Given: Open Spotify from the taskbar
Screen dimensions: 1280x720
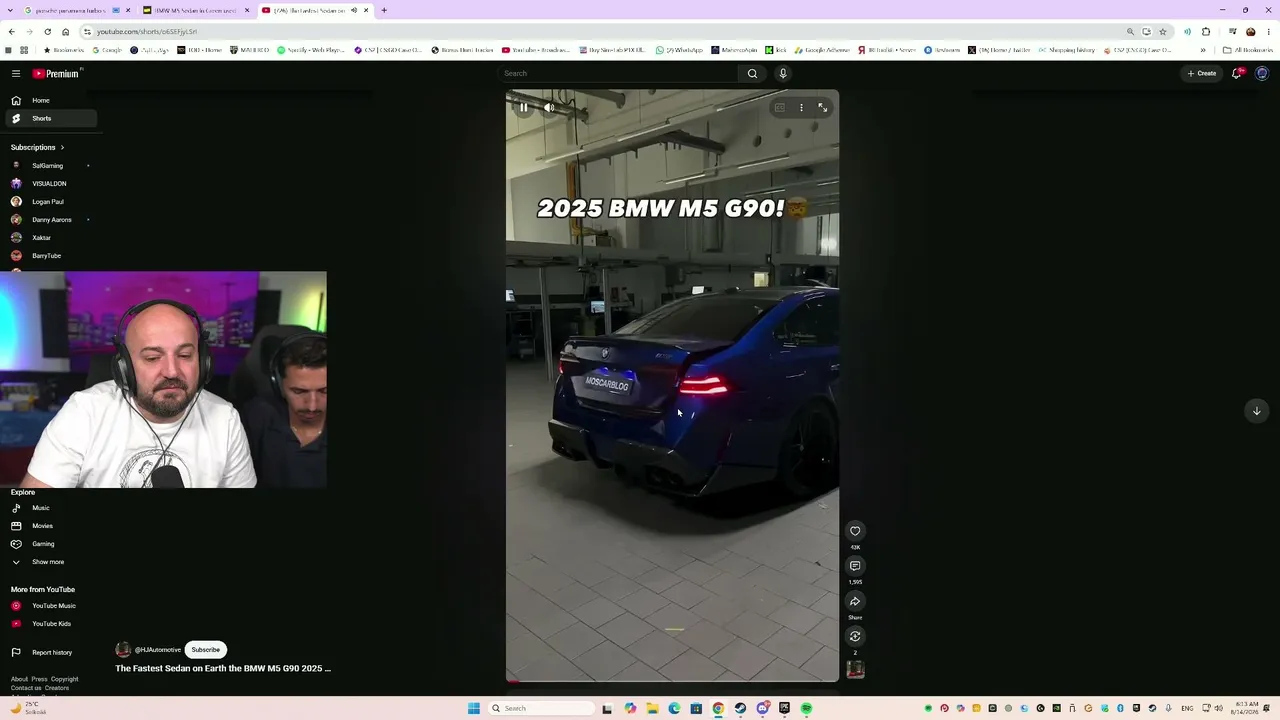Looking at the screenshot, I should tap(806, 708).
